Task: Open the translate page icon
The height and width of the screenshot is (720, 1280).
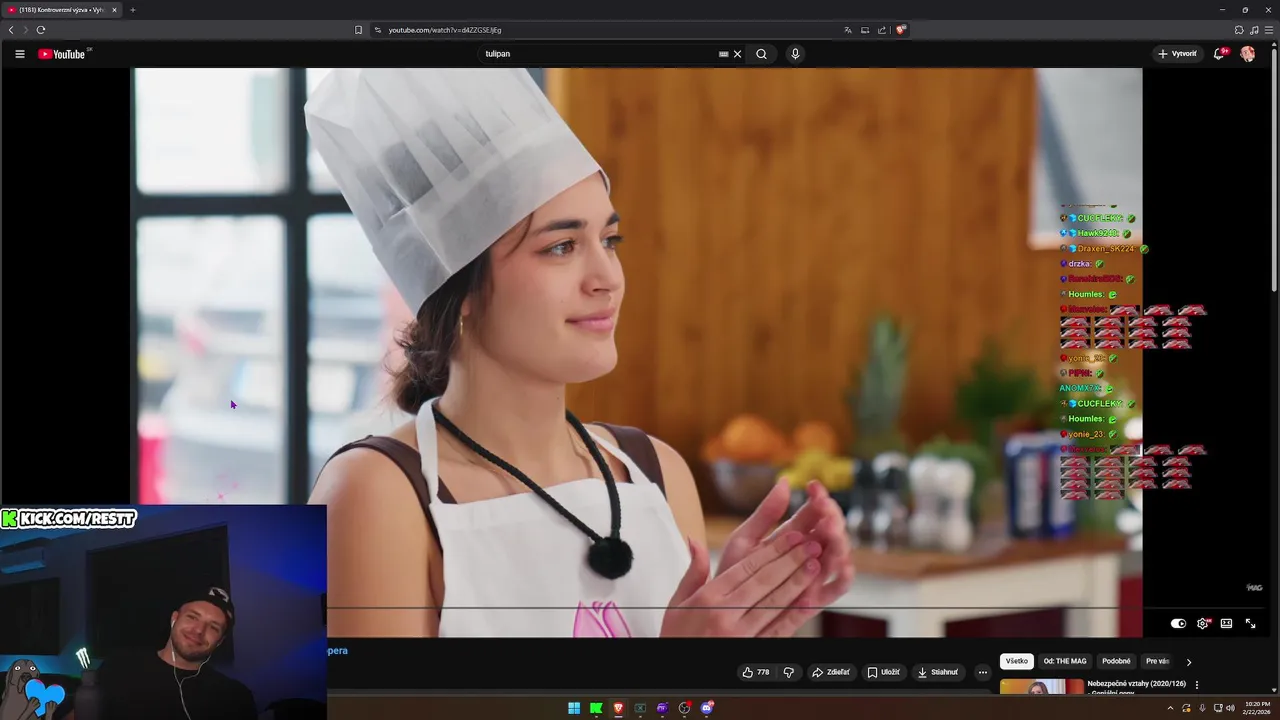Action: tap(848, 30)
